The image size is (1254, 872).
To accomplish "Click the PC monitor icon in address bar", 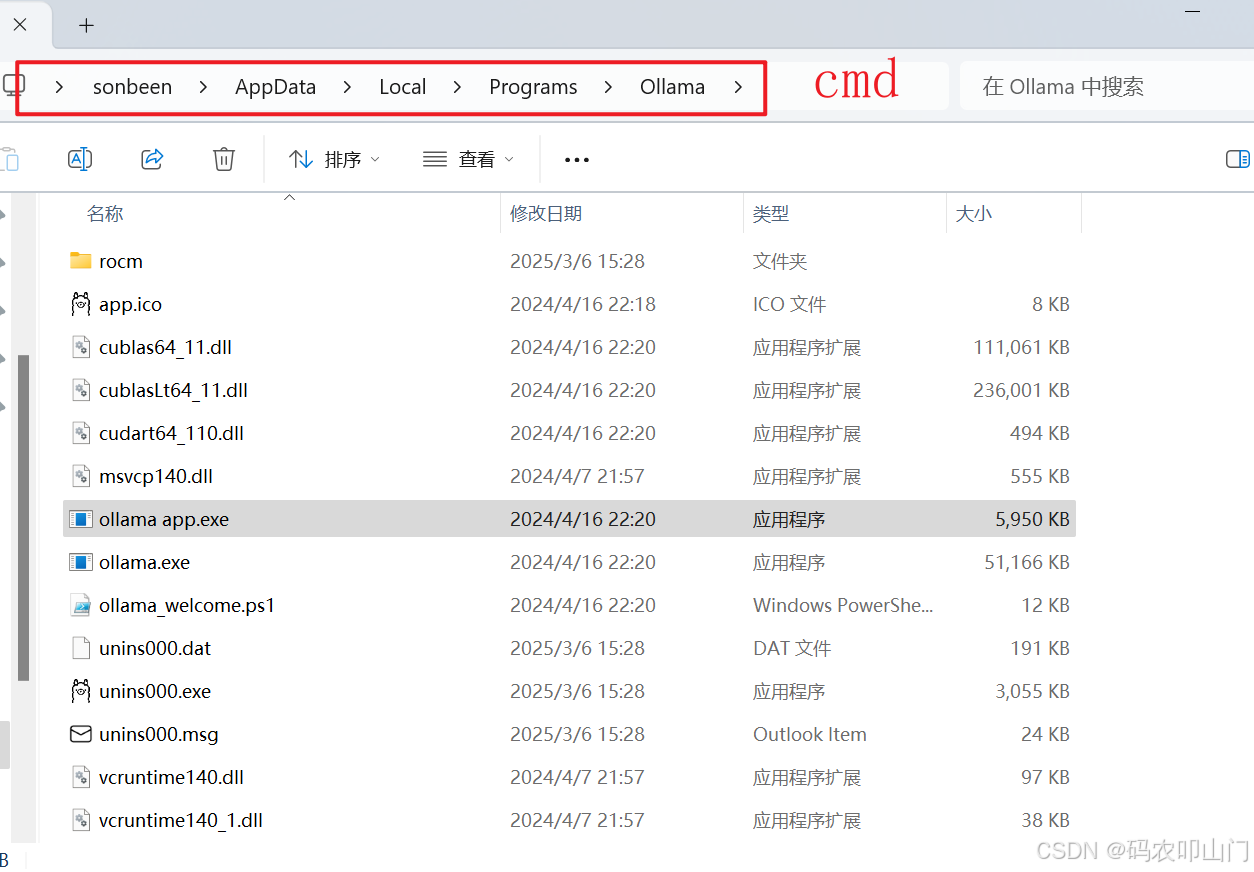I will coord(13,85).
